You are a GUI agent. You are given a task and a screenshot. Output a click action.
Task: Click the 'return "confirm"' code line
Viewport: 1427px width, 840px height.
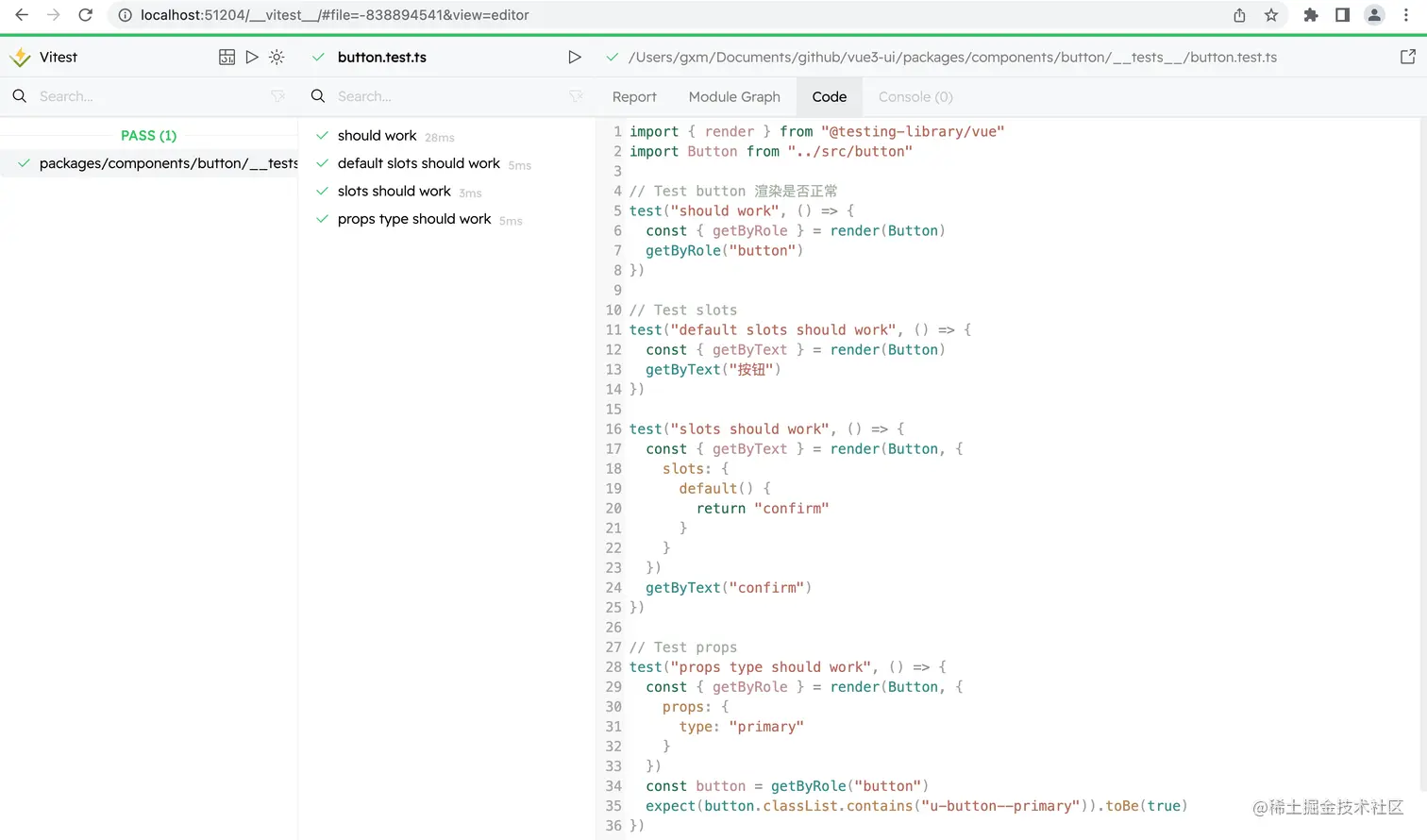click(x=763, y=509)
